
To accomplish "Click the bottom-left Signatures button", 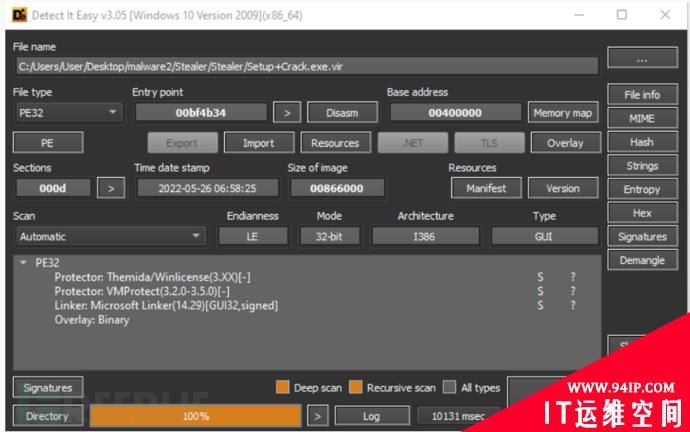I will click(48, 388).
